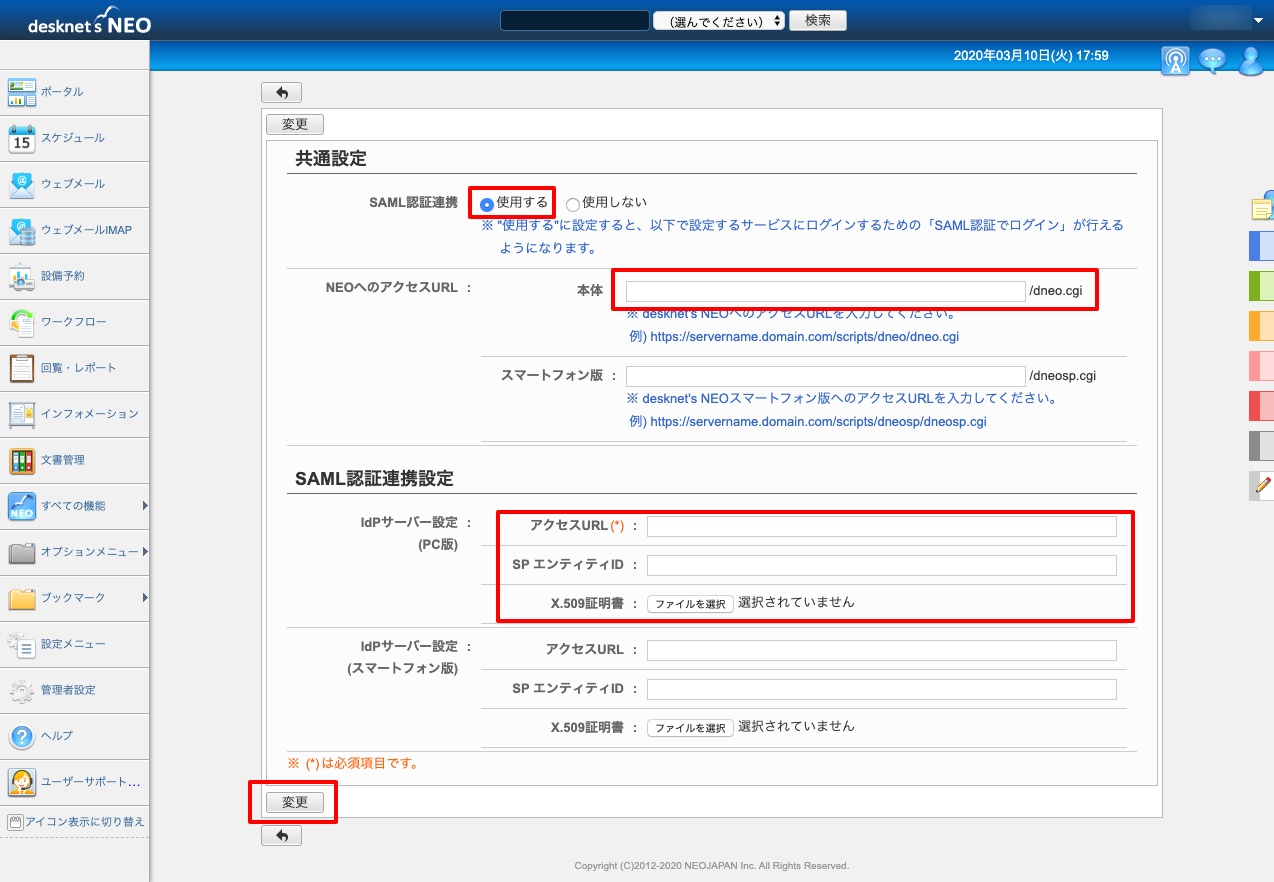The image size is (1274, 882).
Task: Open the (選んでください) search dropdown
Action: click(719, 21)
